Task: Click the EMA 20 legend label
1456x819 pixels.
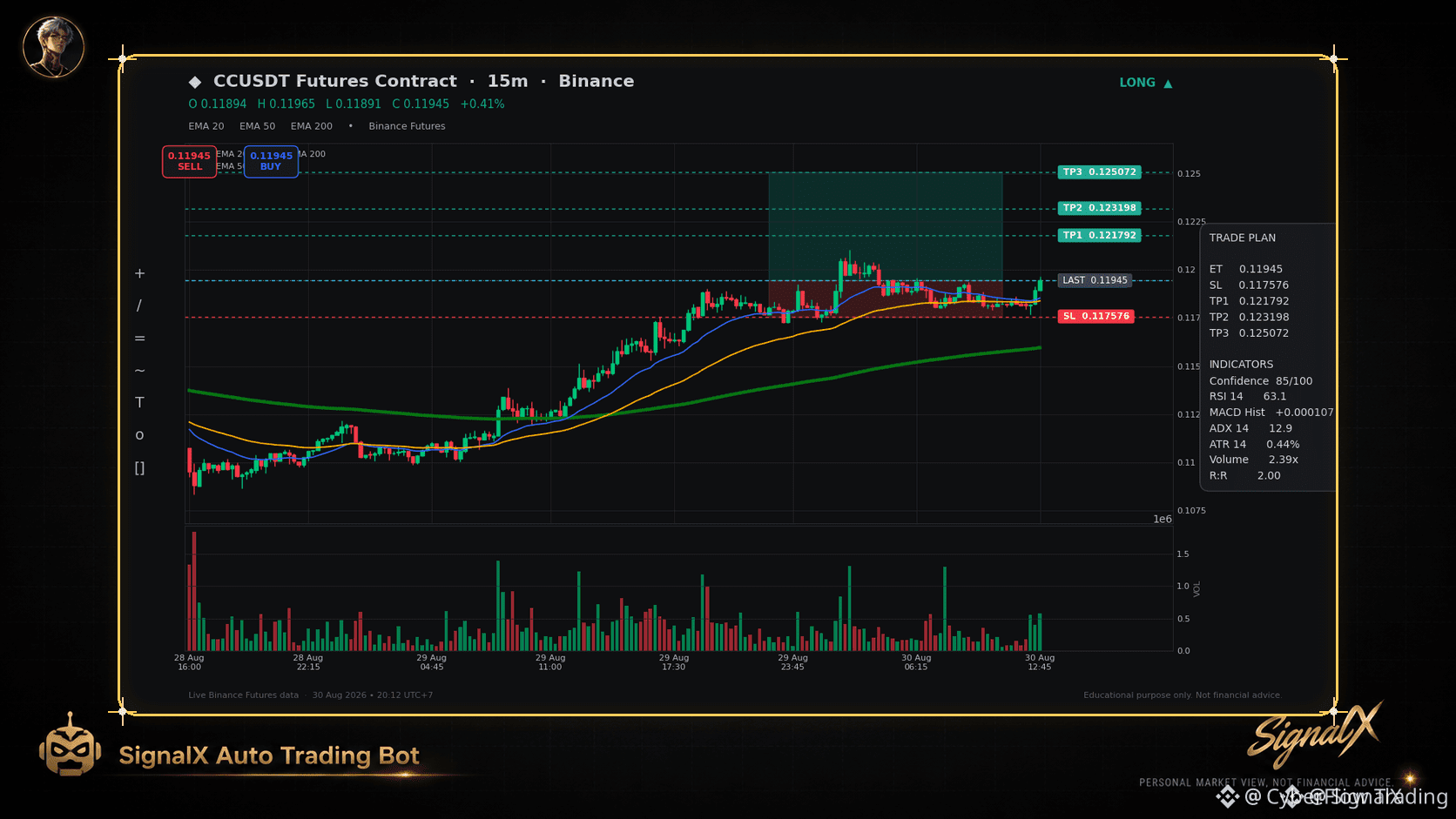Action: (x=206, y=126)
